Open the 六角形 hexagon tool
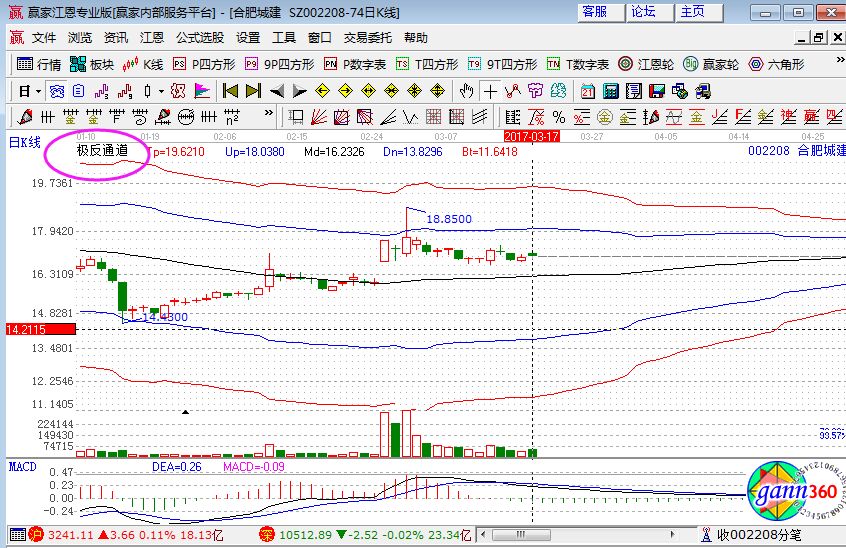The height and width of the screenshot is (548, 846). [776, 64]
